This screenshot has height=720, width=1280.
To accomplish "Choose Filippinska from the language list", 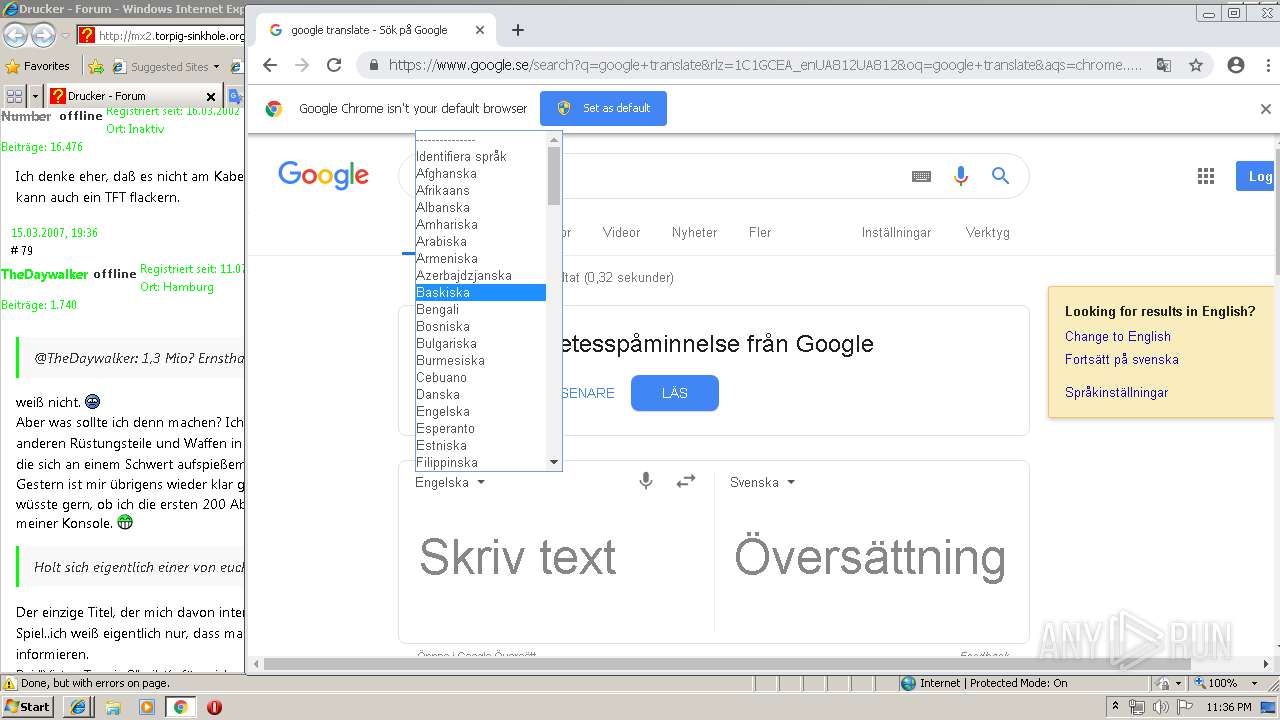I will pyautogui.click(x=481, y=462).
